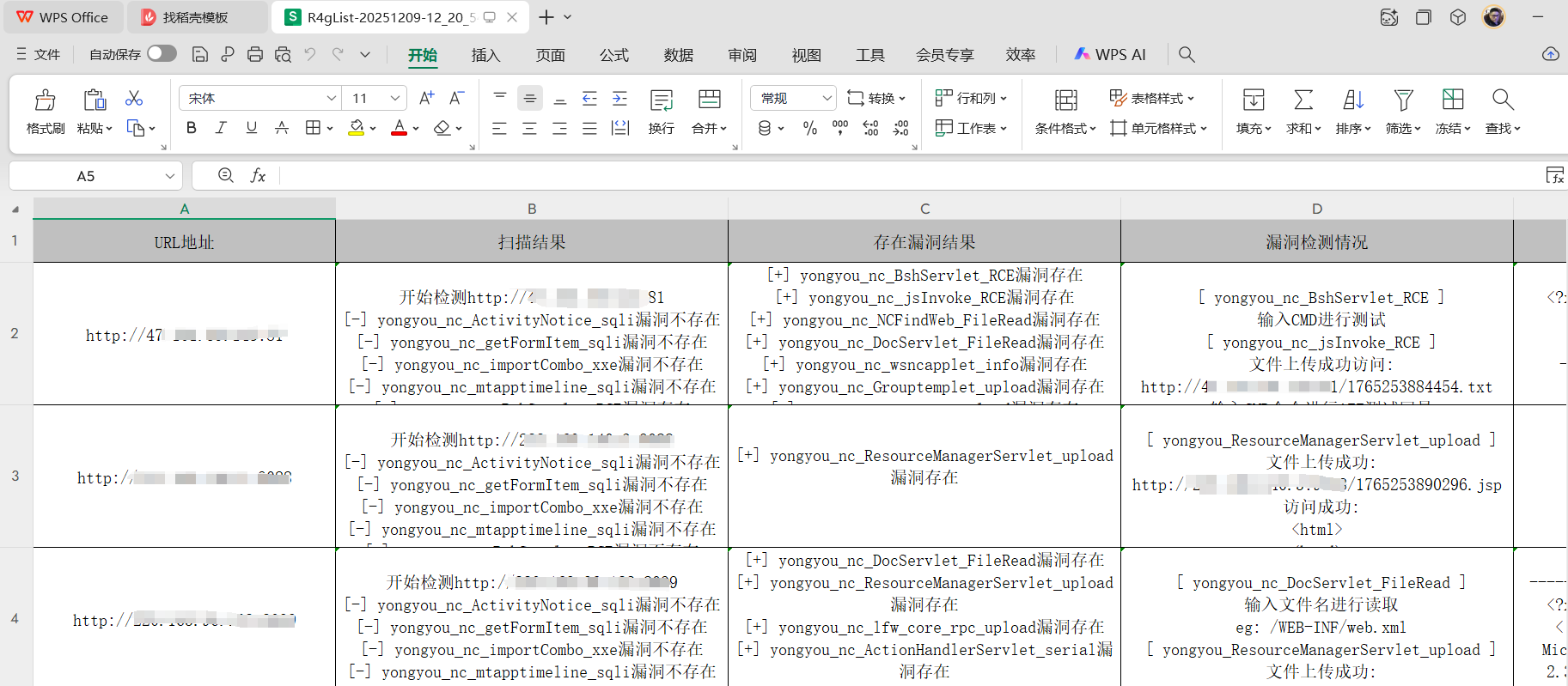Viewport: 1568px width, 686px height.
Task: Open the Review (审阅) ribbon tab
Action: point(741,55)
